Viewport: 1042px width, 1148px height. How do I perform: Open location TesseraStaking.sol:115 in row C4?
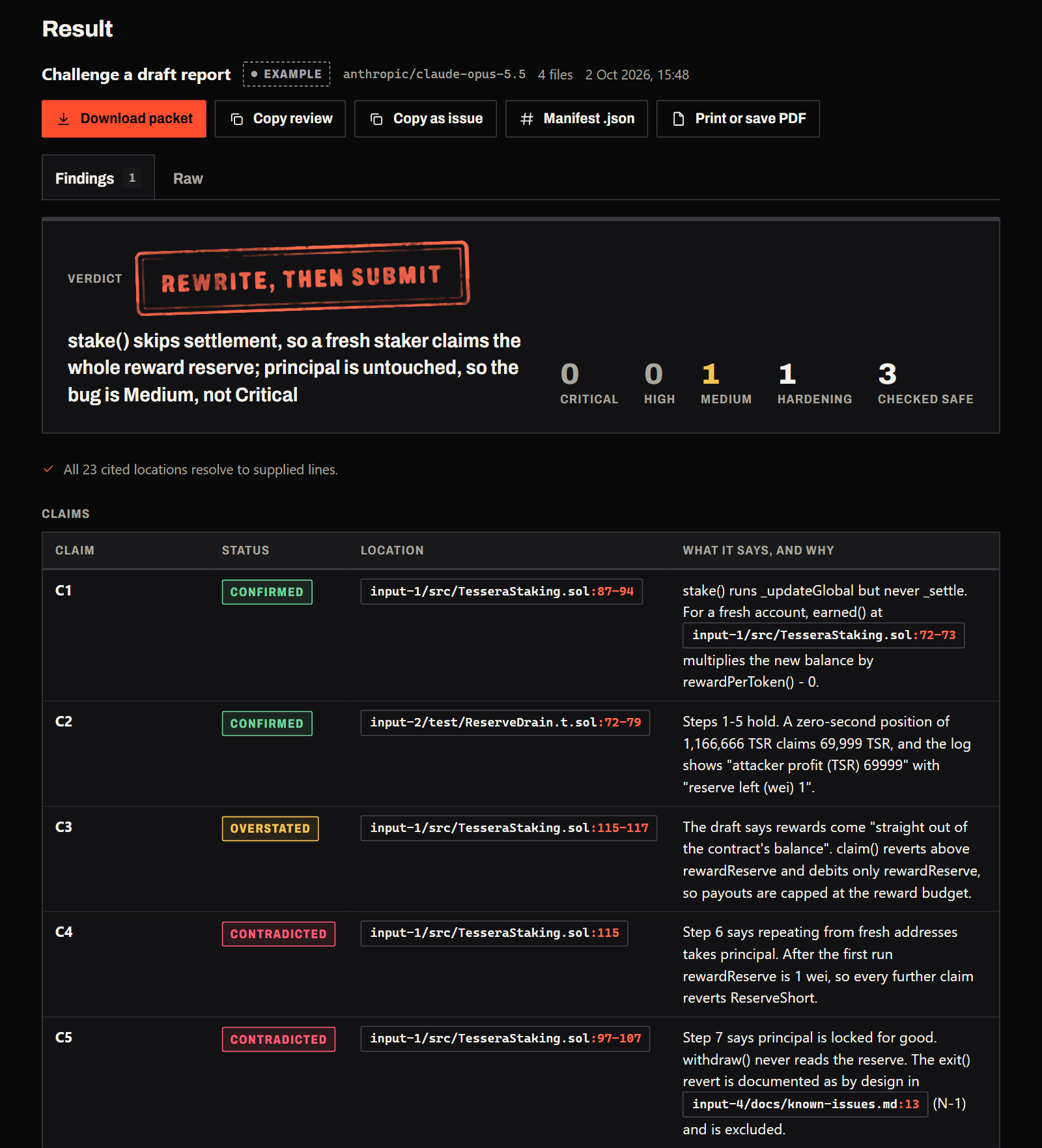[494, 933]
